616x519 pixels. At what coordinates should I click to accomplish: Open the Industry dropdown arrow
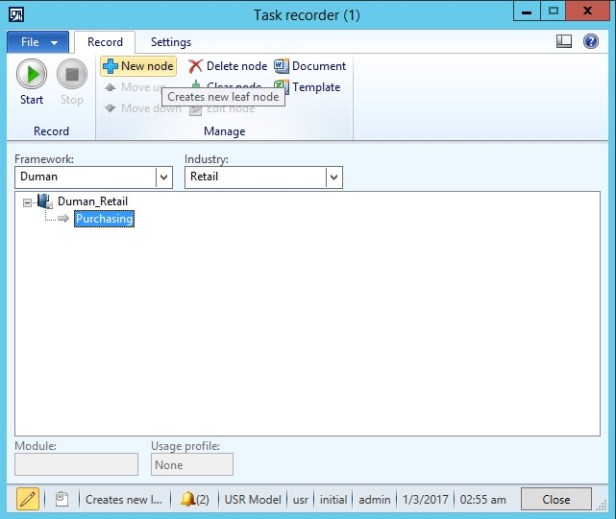coord(334,177)
